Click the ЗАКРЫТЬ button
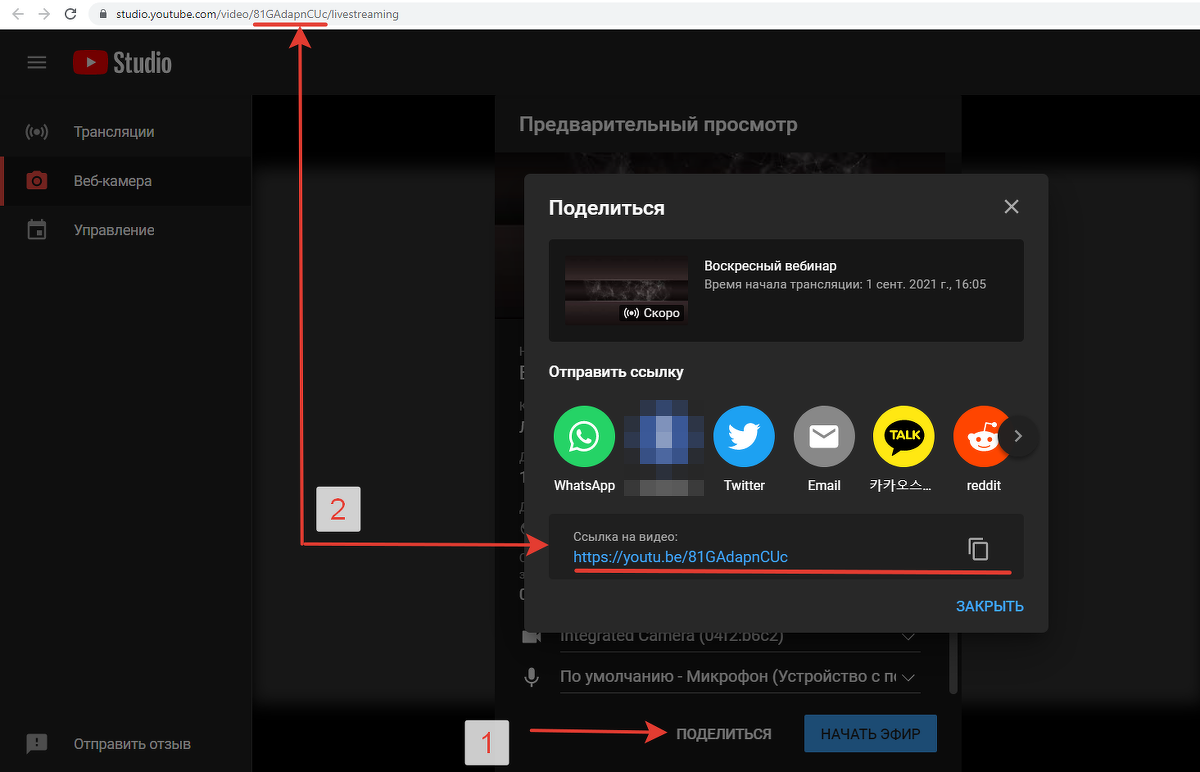 pos(989,606)
